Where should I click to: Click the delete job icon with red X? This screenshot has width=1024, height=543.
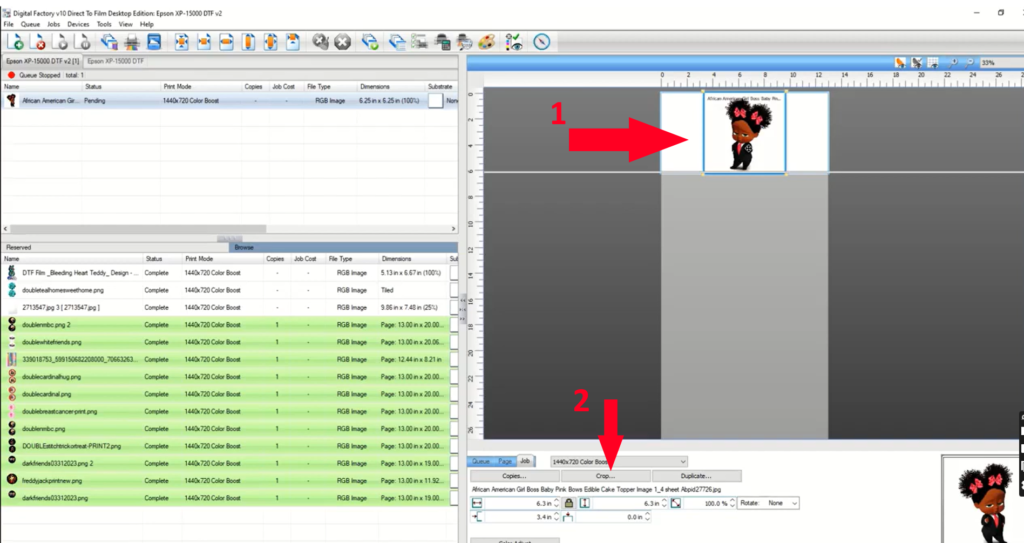point(38,42)
